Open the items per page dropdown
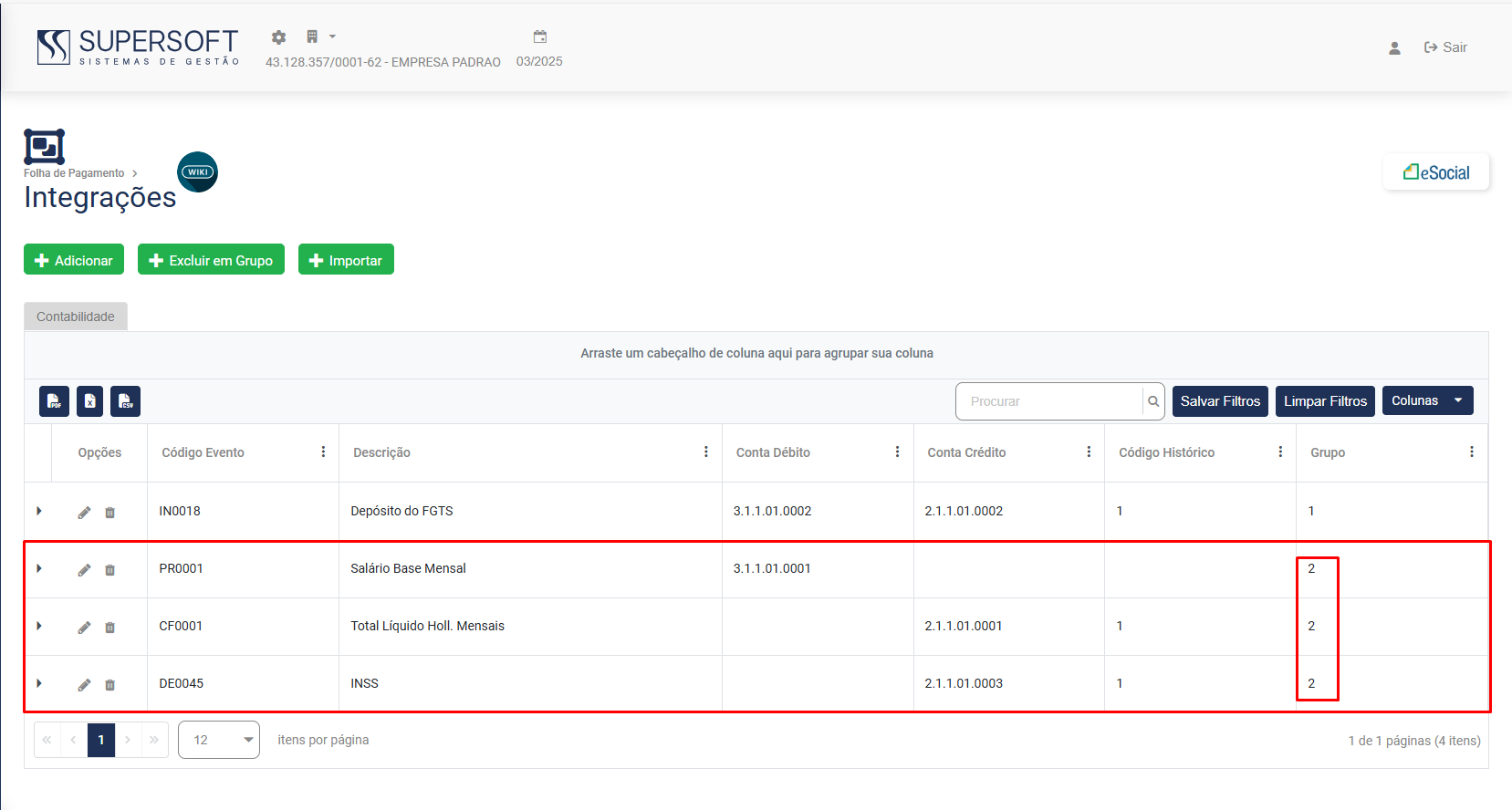This screenshot has width=1512, height=810. coord(219,740)
